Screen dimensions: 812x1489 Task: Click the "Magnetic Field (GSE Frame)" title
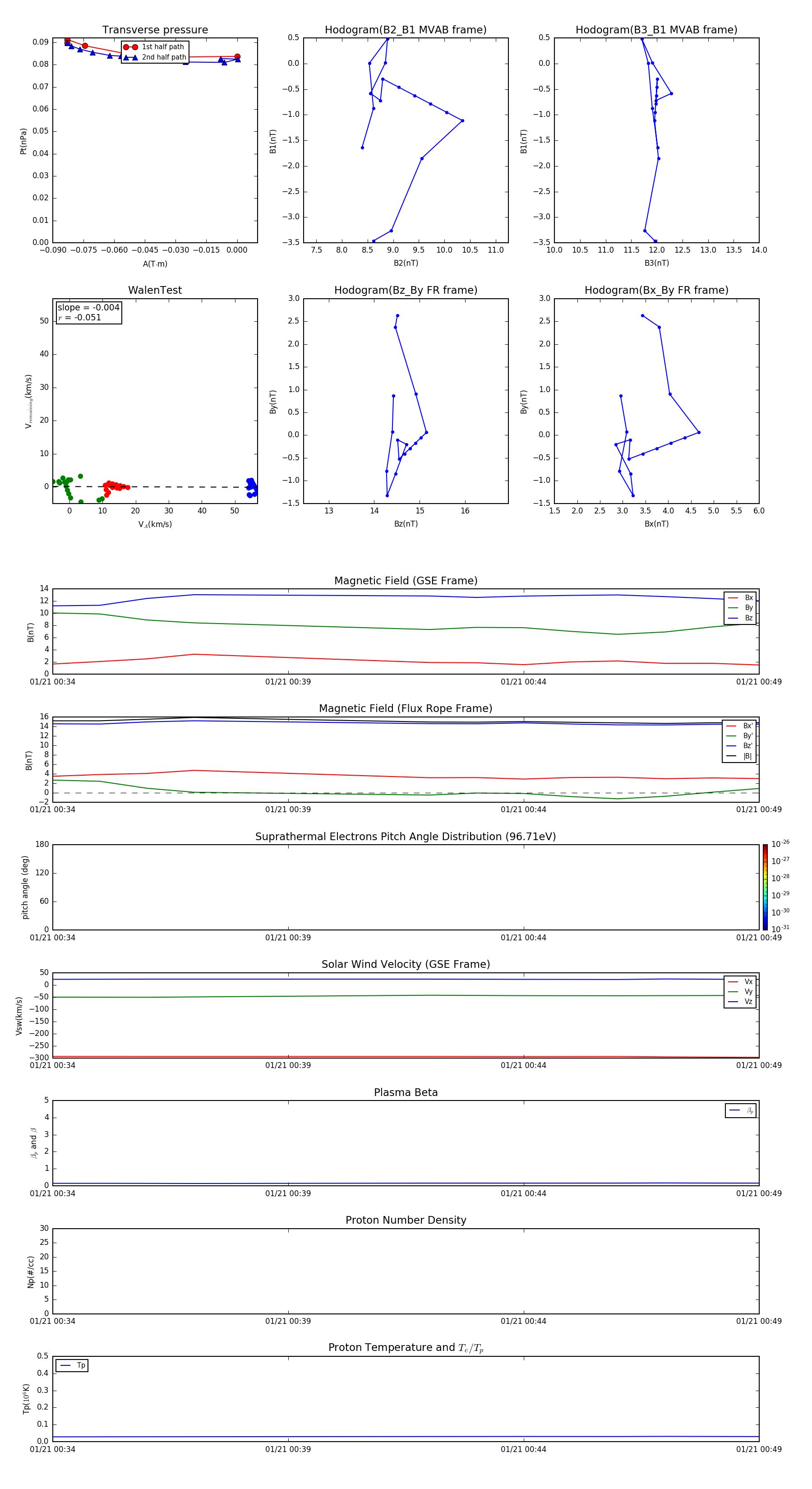pos(406,581)
